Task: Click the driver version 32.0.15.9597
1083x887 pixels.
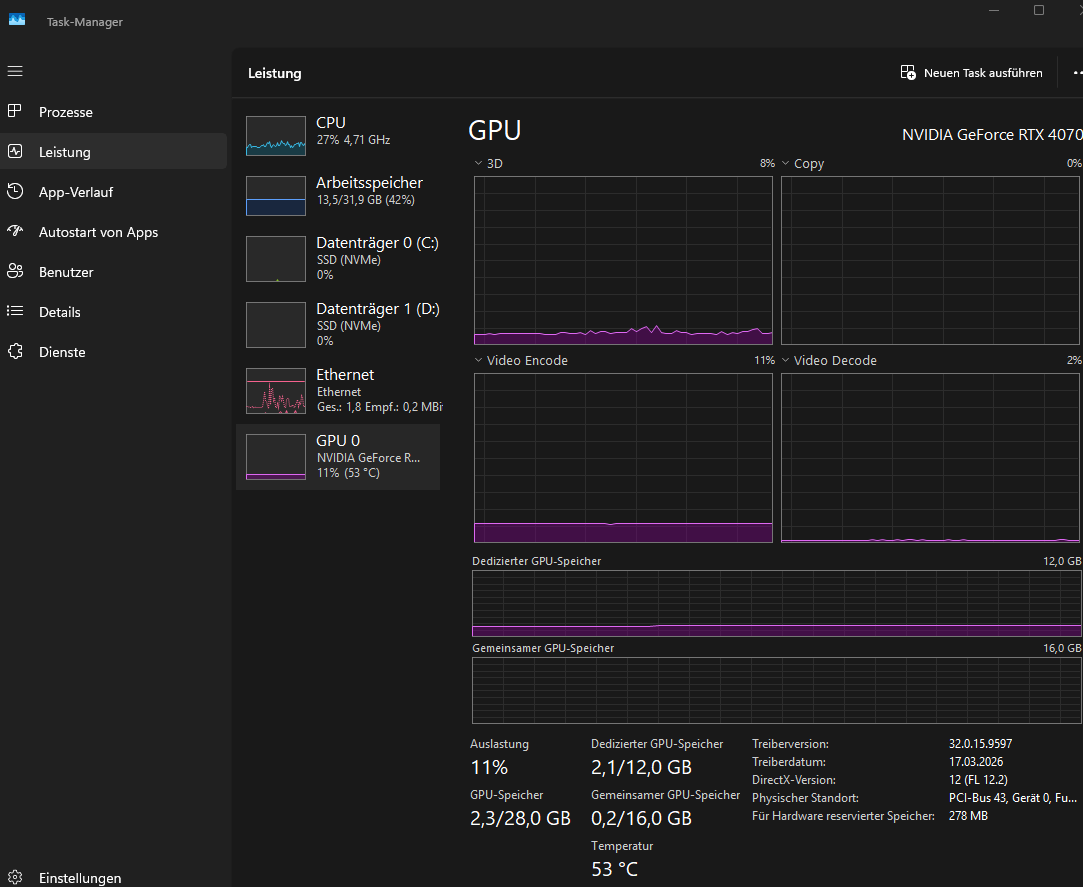Action: coord(980,744)
